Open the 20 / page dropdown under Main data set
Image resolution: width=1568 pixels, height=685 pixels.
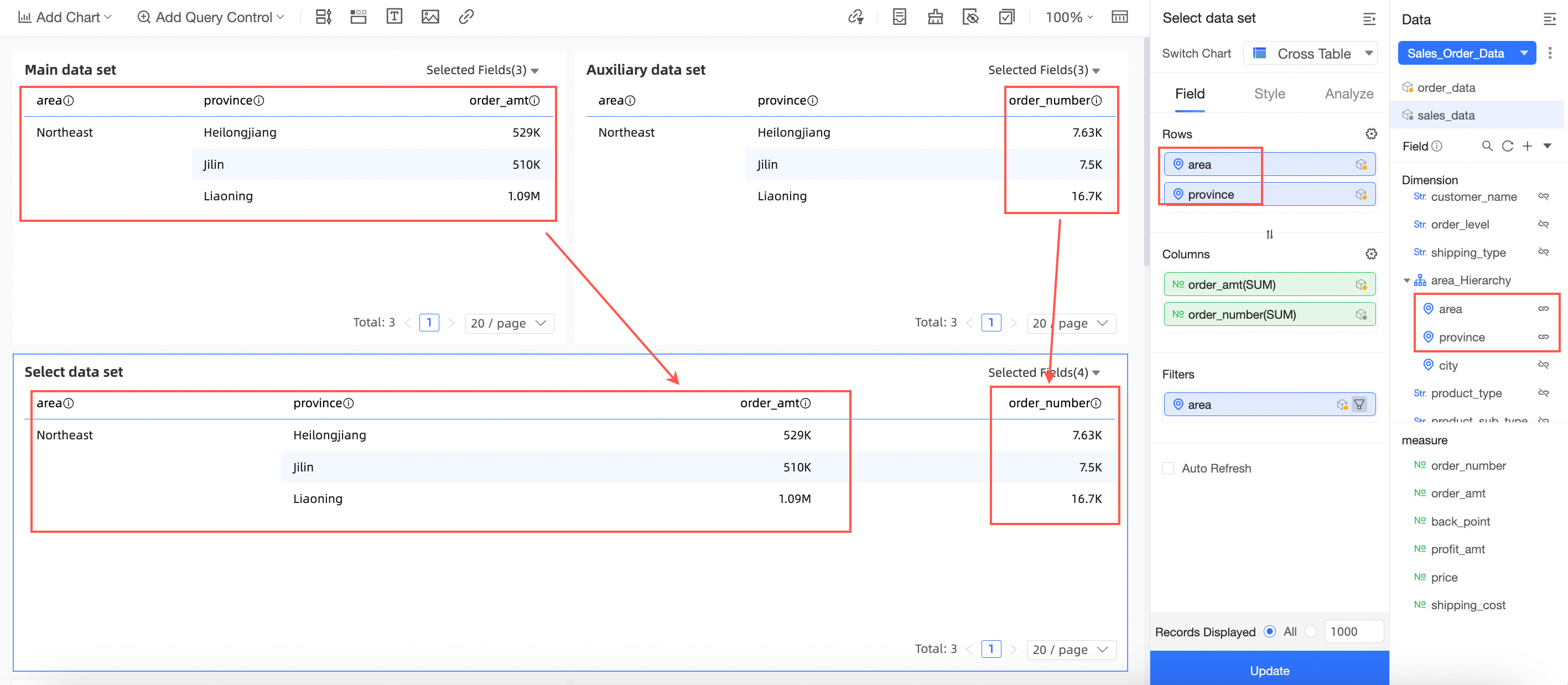tap(509, 323)
